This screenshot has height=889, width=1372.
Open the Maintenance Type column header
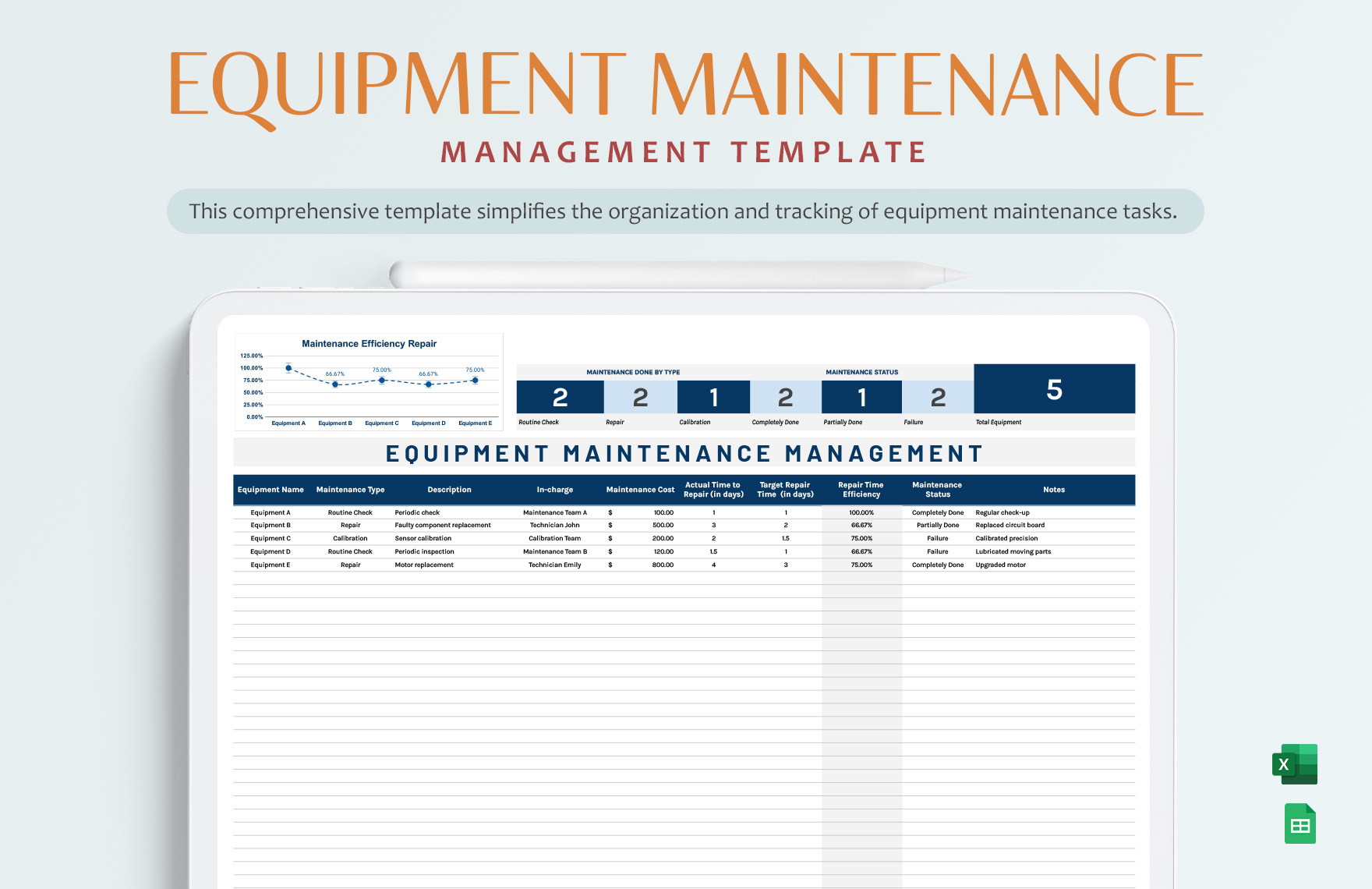[x=350, y=490]
